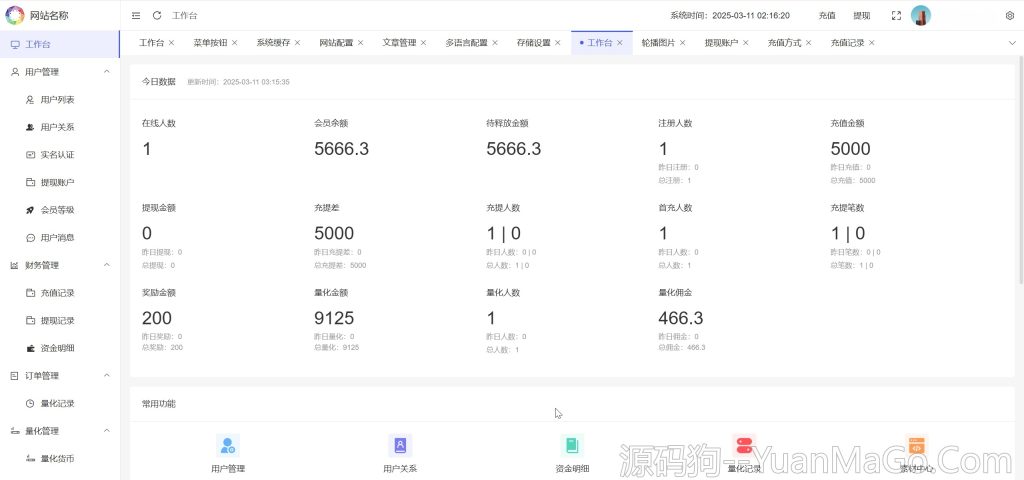Image resolution: width=1024 pixels, height=480 pixels.
Task: Open 提现账户 in sidebar
Action: (x=60, y=182)
